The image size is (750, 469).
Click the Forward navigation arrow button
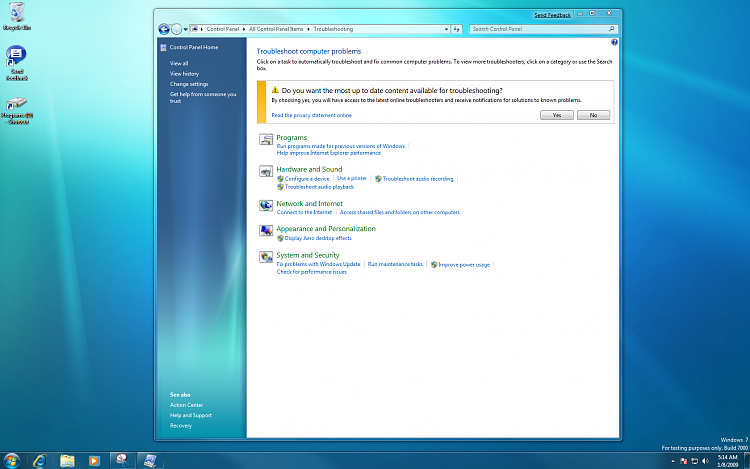coord(176,29)
